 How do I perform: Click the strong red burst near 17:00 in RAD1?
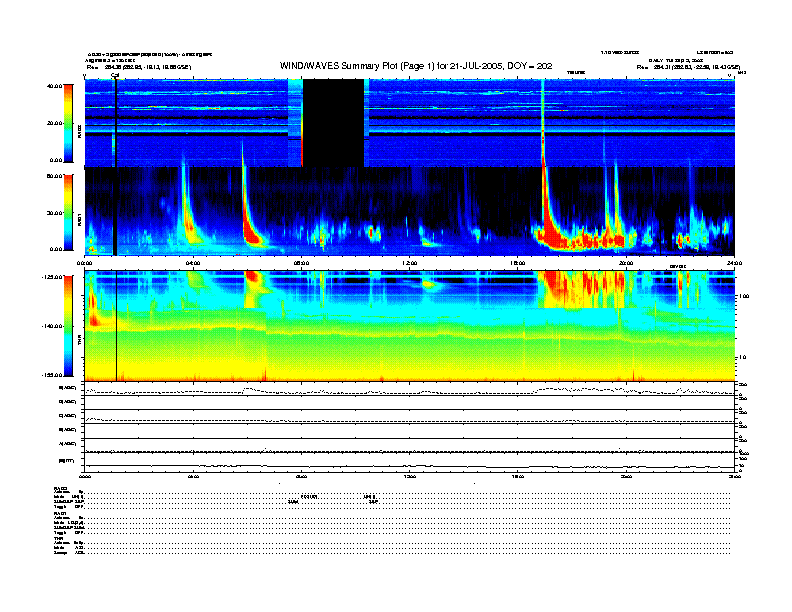coord(550,233)
